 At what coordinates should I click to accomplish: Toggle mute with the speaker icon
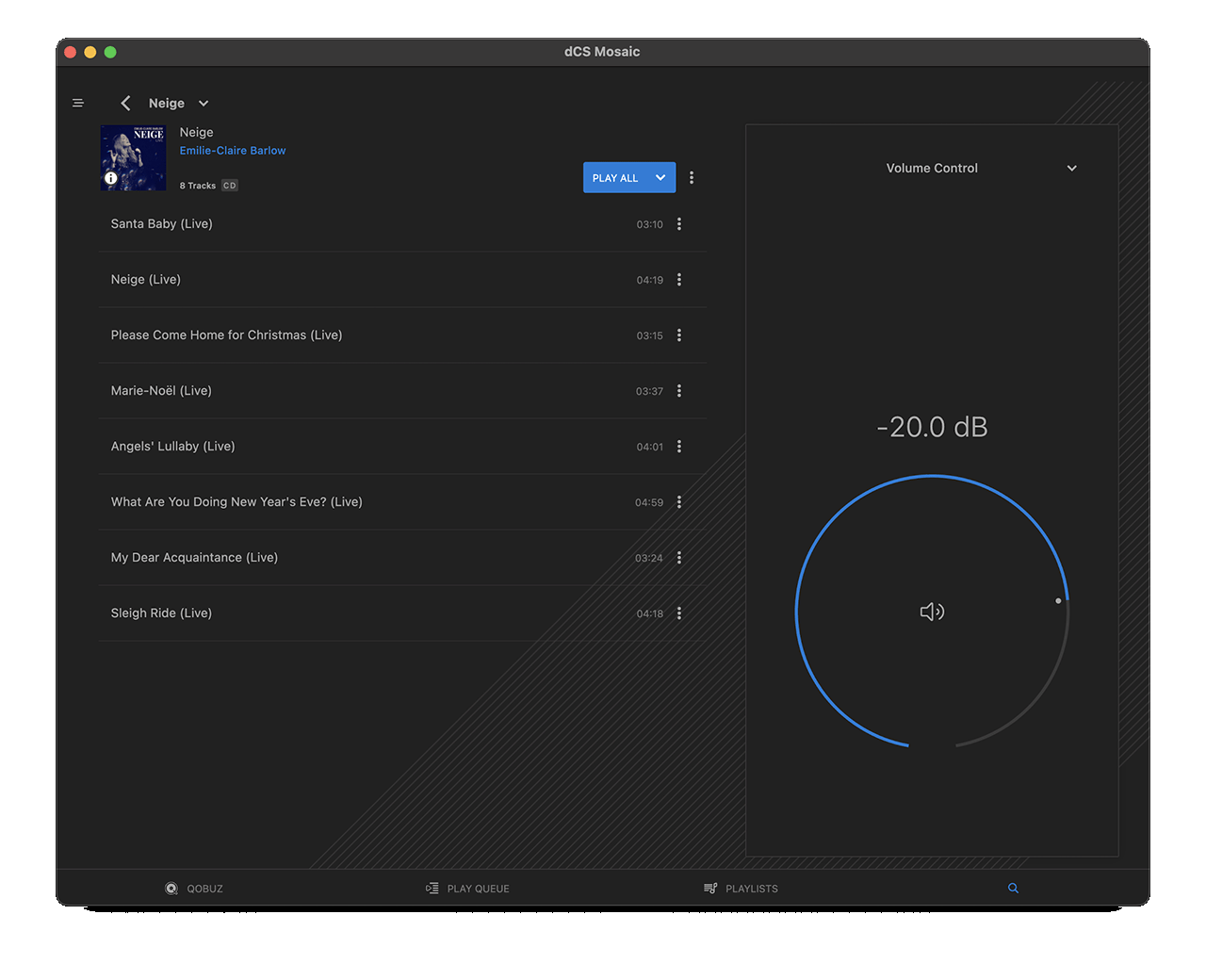(932, 612)
